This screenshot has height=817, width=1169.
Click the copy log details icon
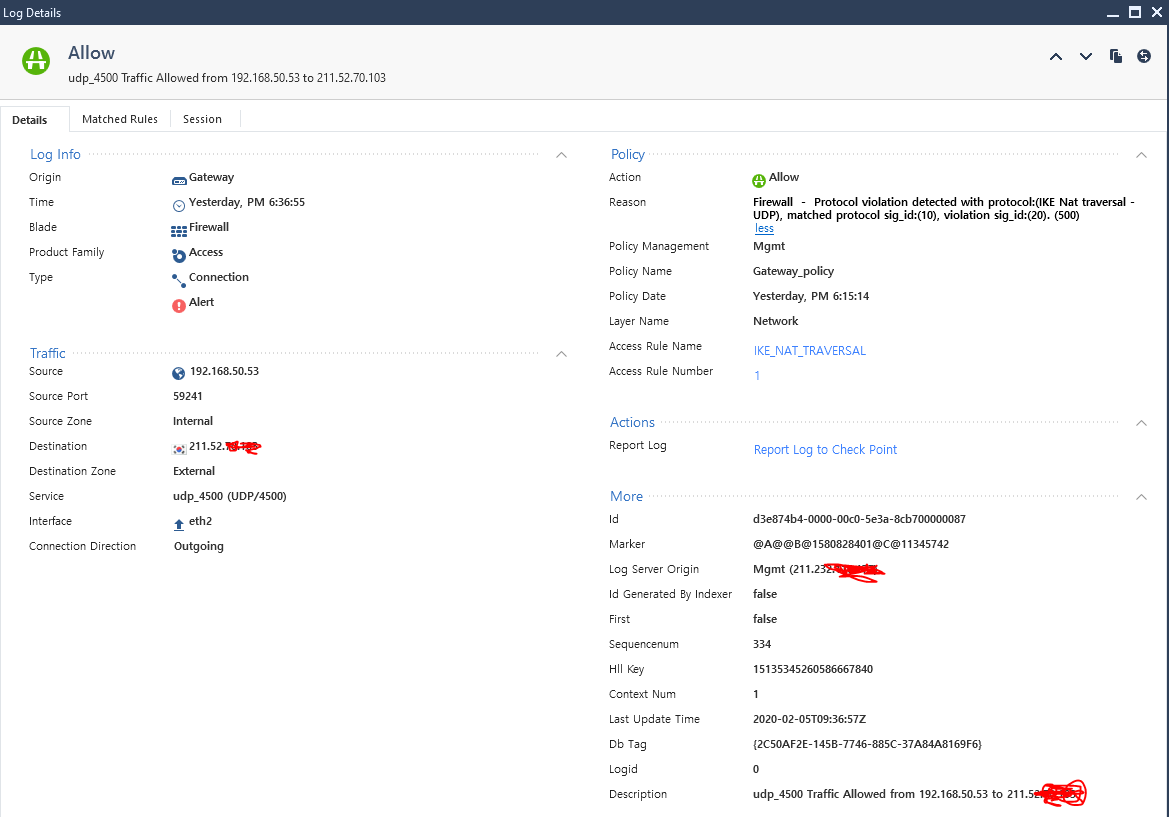(1115, 56)
